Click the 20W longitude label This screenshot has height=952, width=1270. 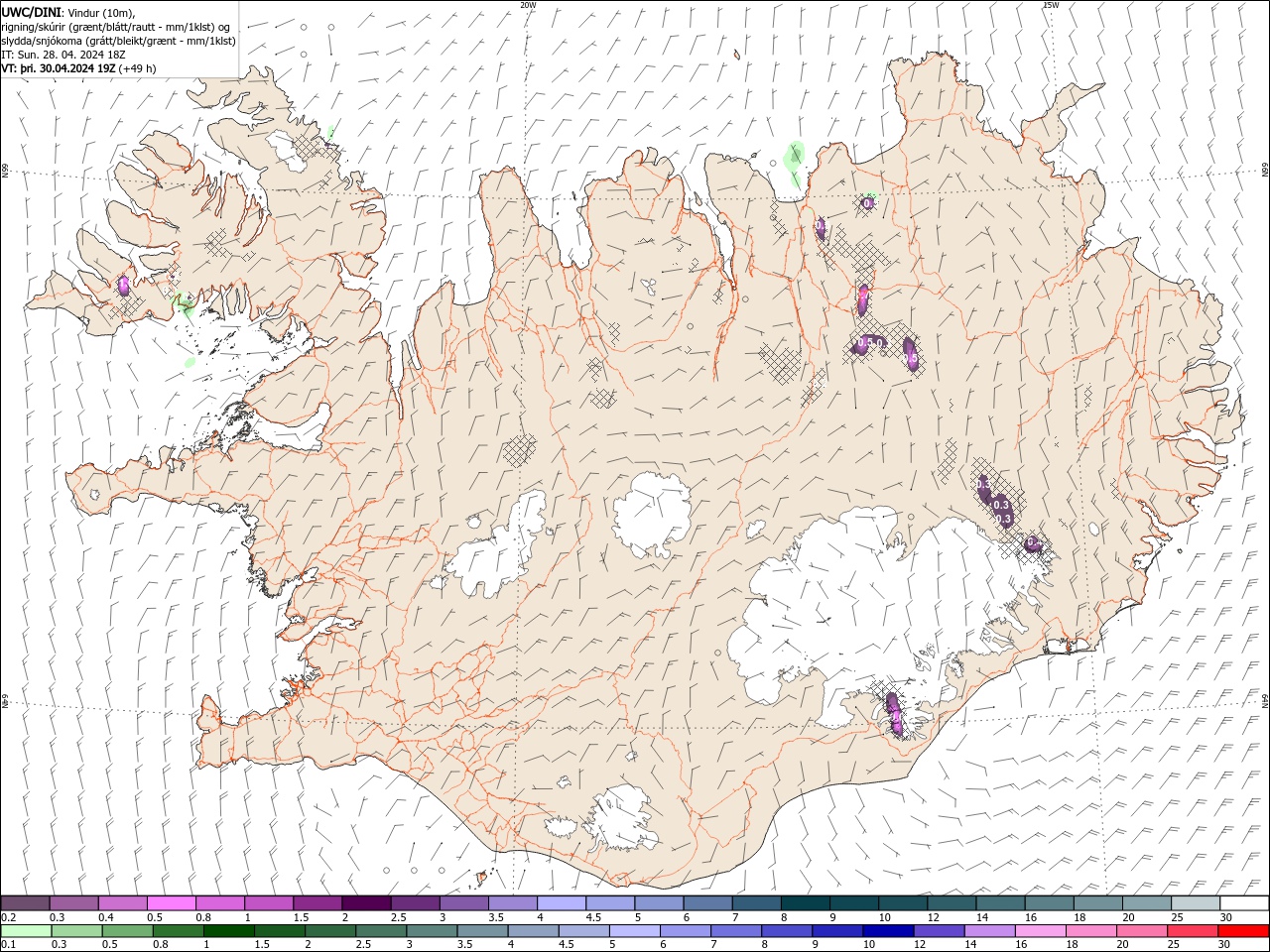[528, 5]
